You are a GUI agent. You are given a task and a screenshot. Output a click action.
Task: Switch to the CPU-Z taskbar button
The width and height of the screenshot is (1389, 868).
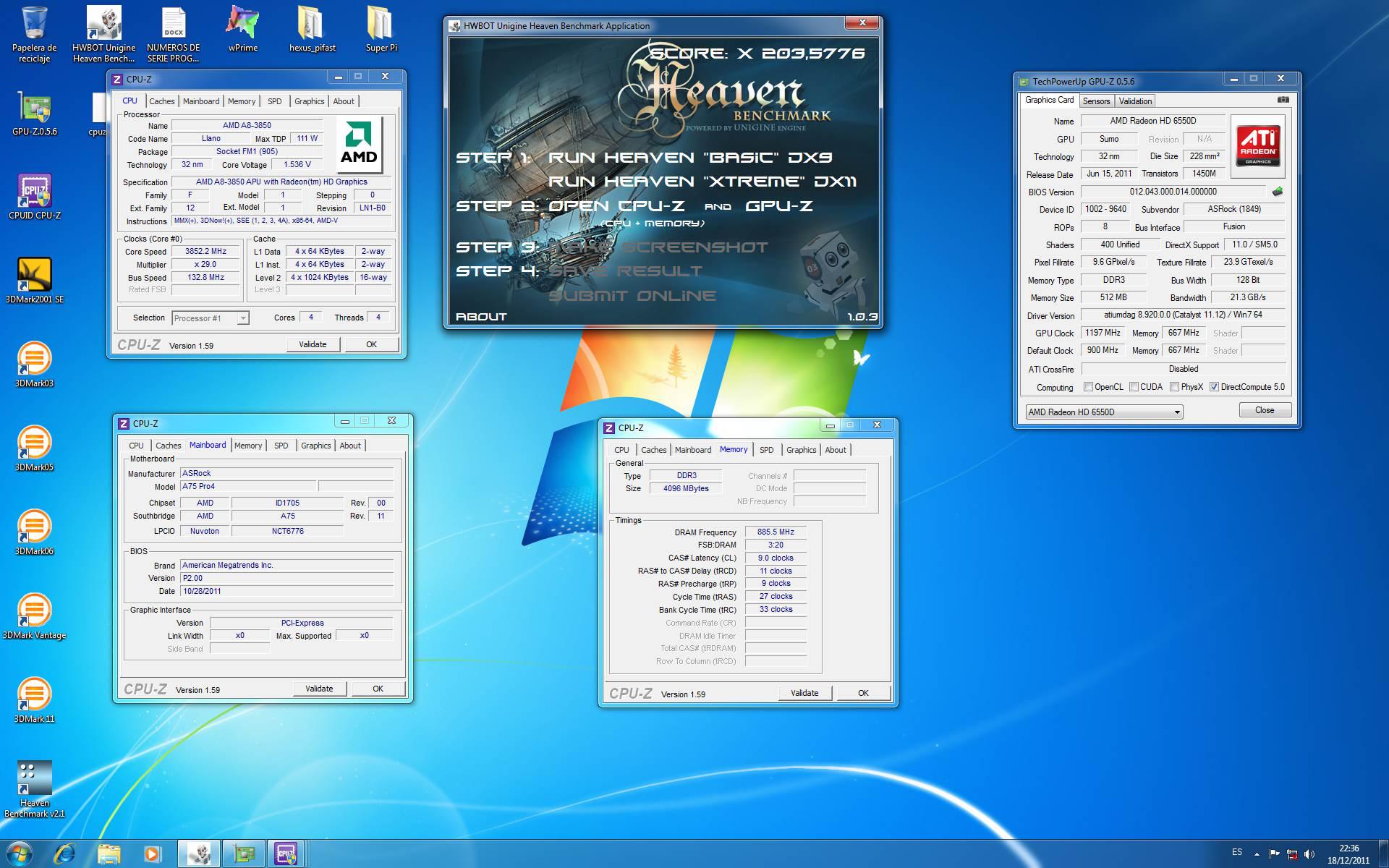point(286,854)
